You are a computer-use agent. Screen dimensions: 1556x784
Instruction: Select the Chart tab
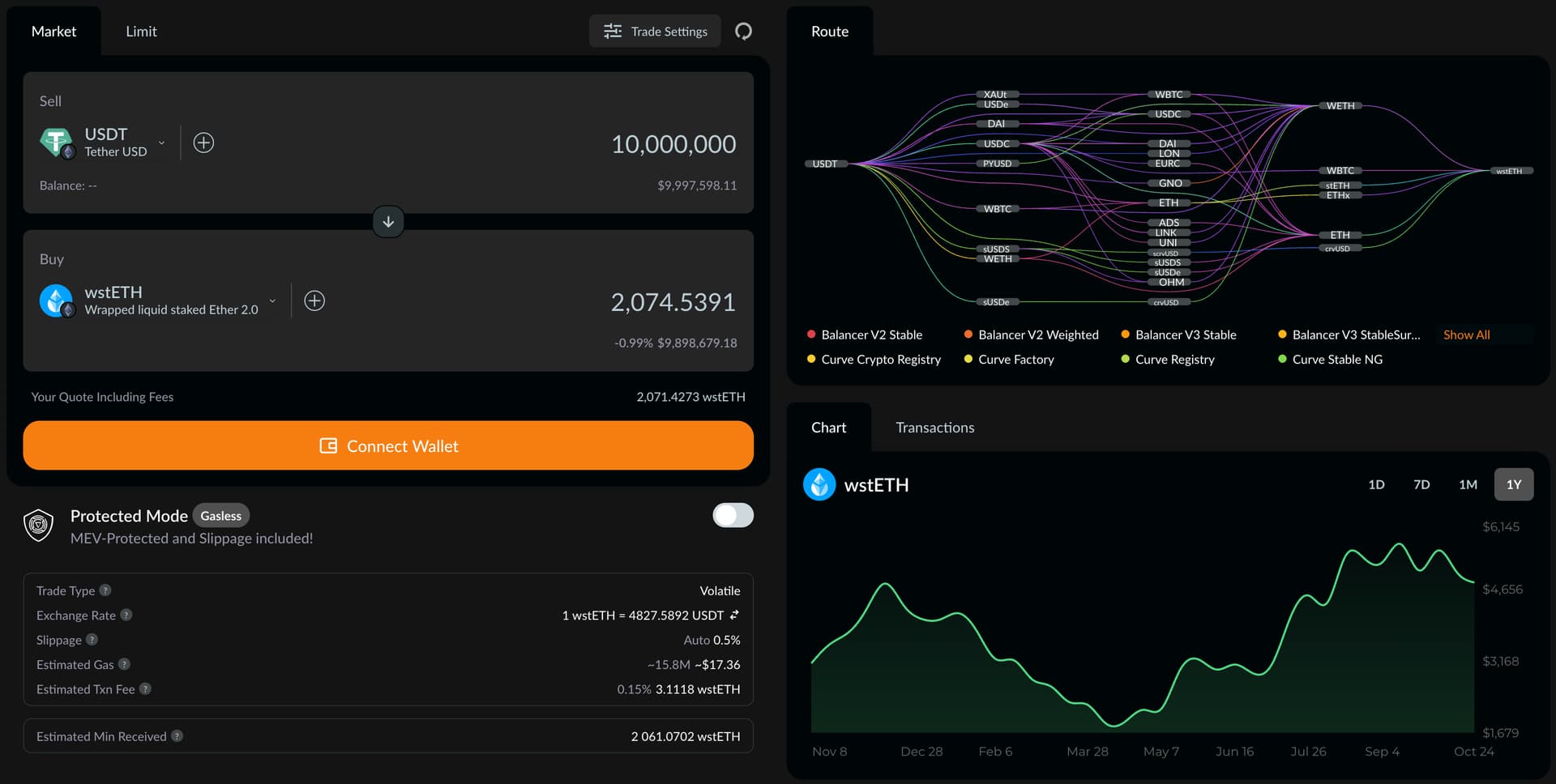[x=828, y=428]
